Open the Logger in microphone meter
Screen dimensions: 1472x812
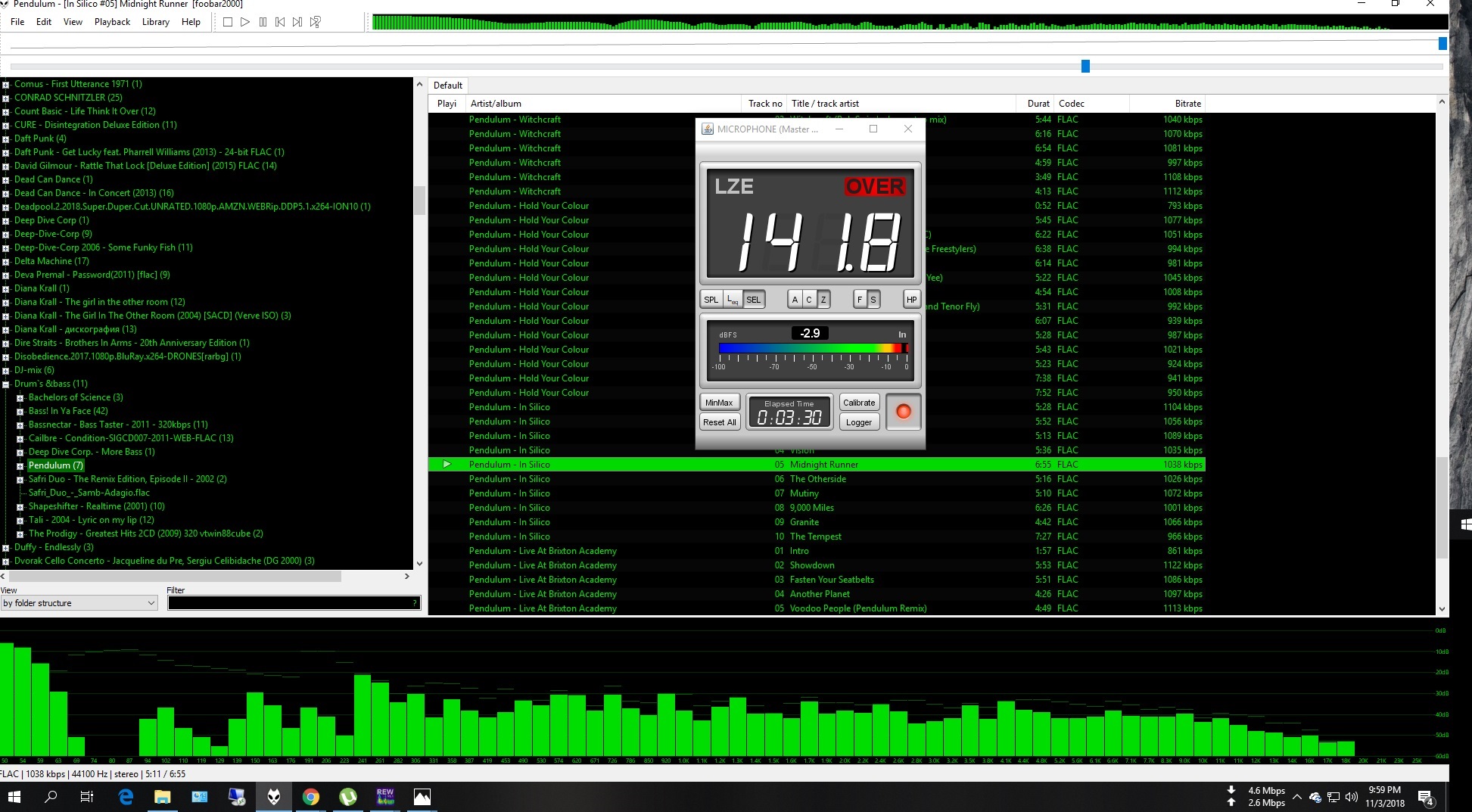pyautogui.click(x=859, y=422)
